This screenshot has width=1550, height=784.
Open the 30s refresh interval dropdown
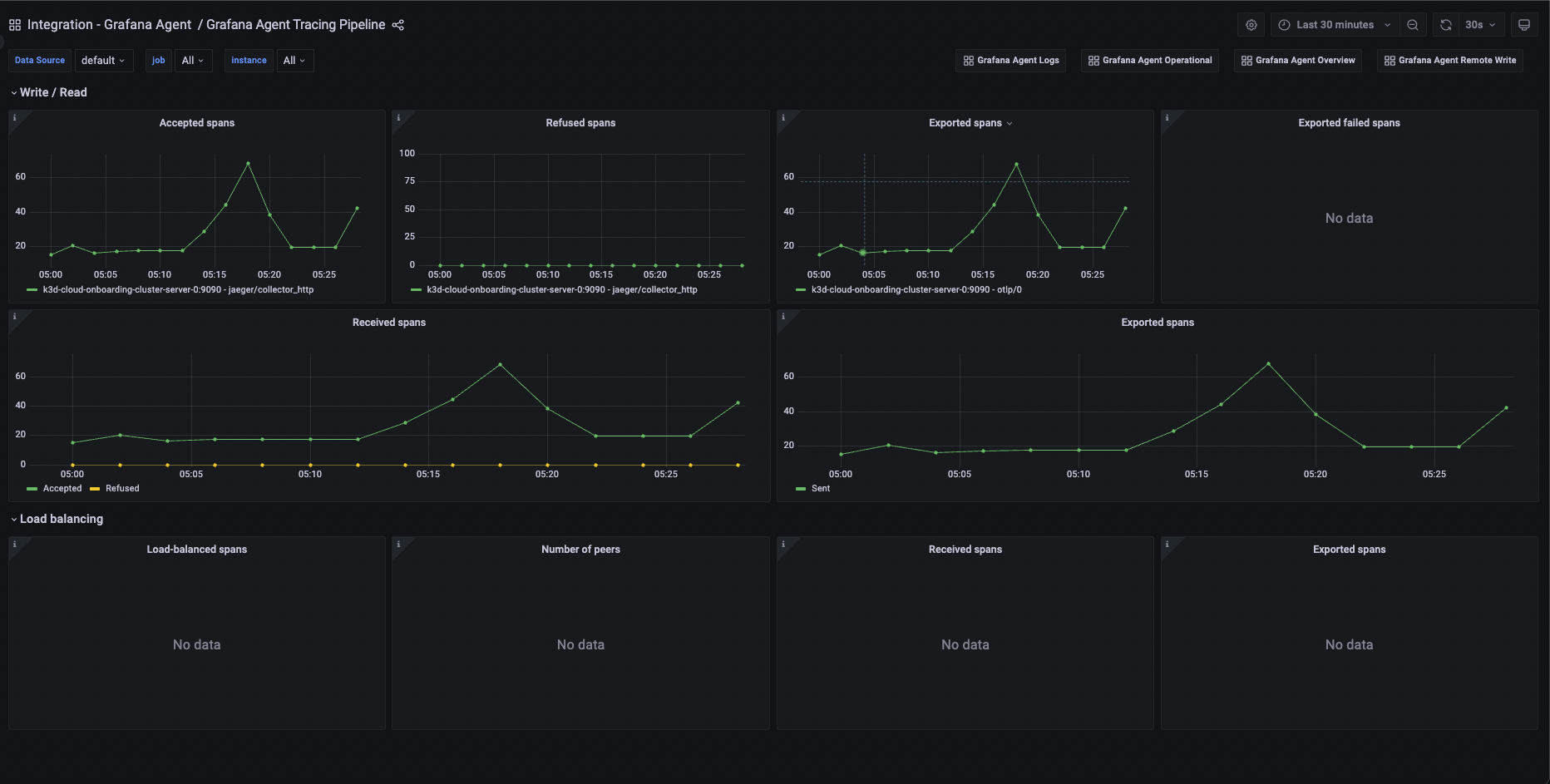click(1479, 24)
